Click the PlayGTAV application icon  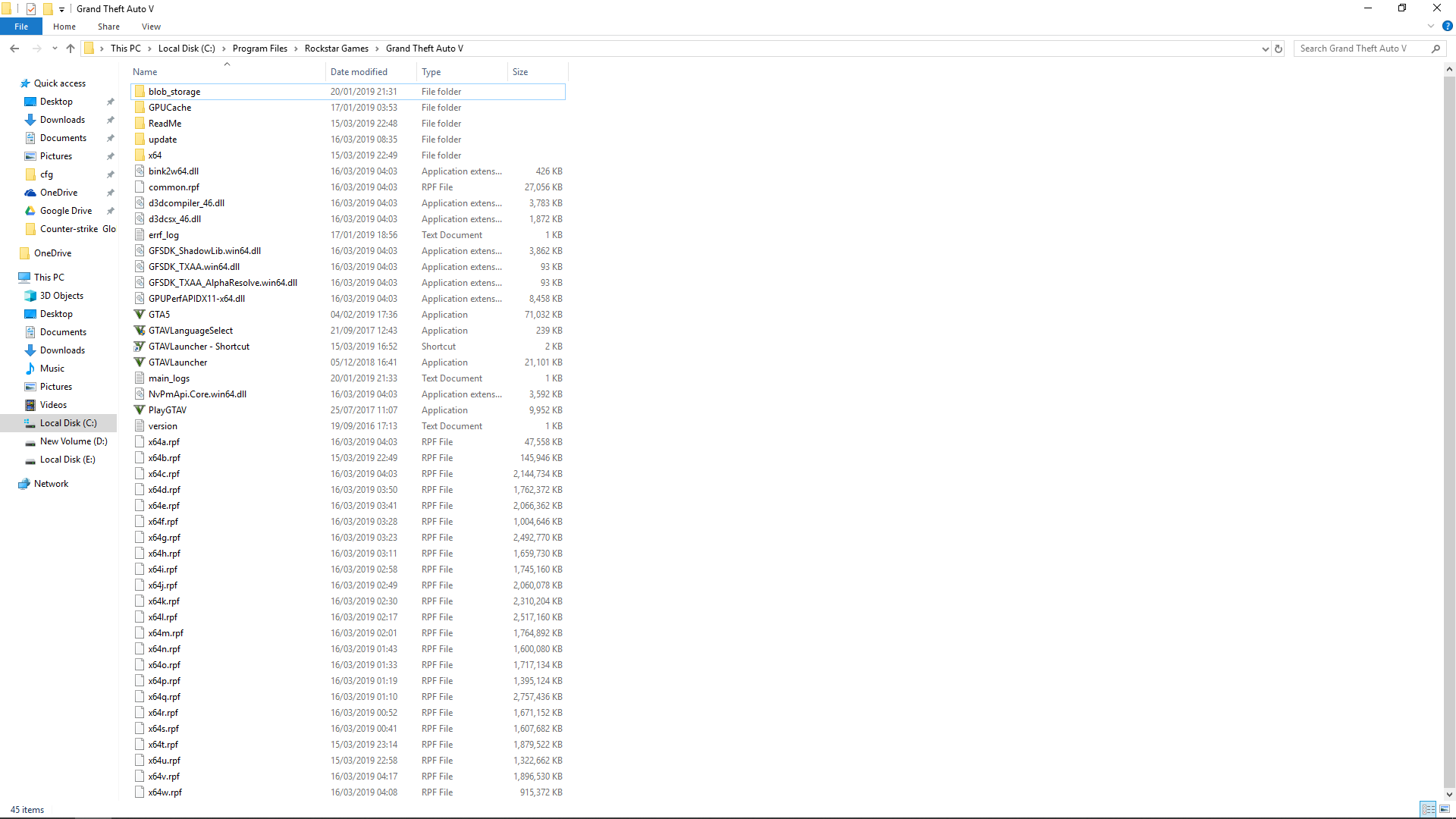coord(140,410)
